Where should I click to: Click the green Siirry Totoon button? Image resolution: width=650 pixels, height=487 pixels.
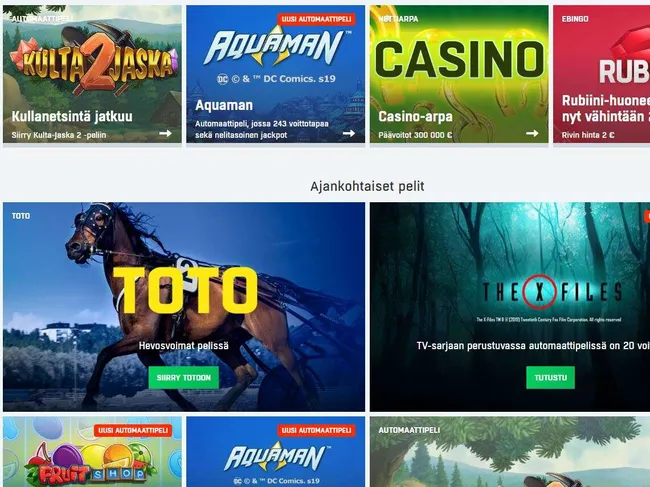pyautogui.click(x=184, y=378)
